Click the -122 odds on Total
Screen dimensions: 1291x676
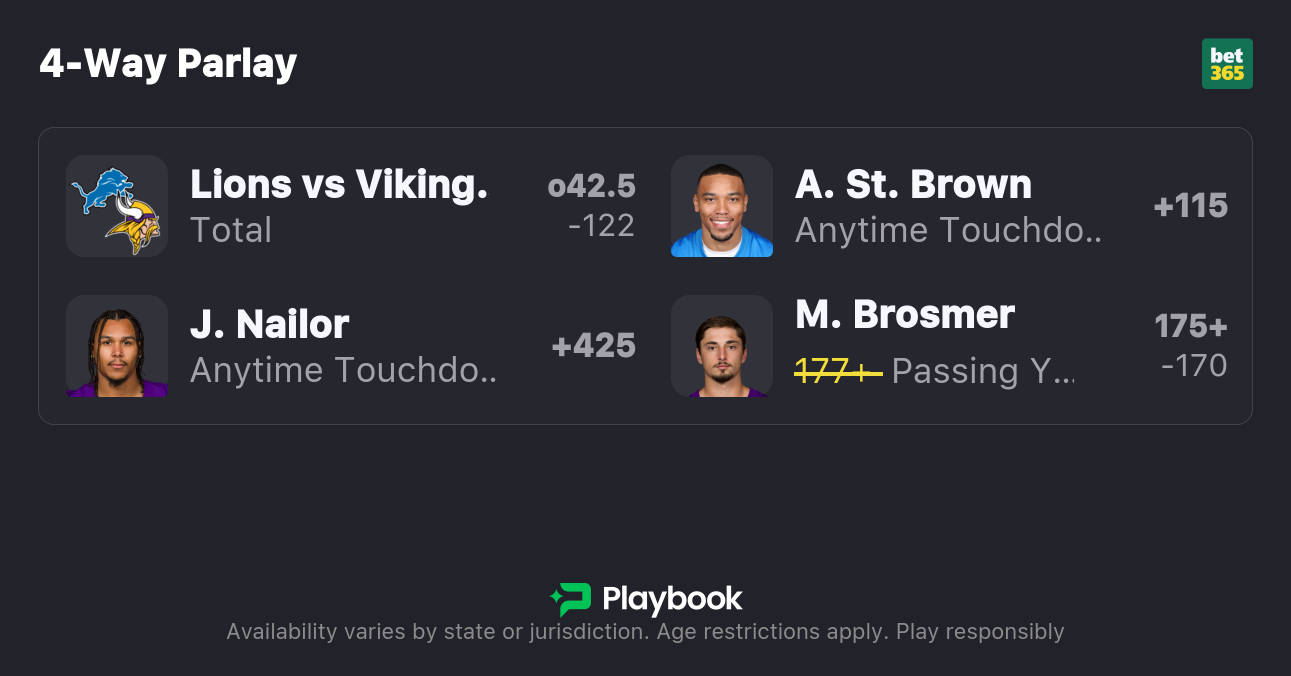pyautogui.click(x=601, y=226)
